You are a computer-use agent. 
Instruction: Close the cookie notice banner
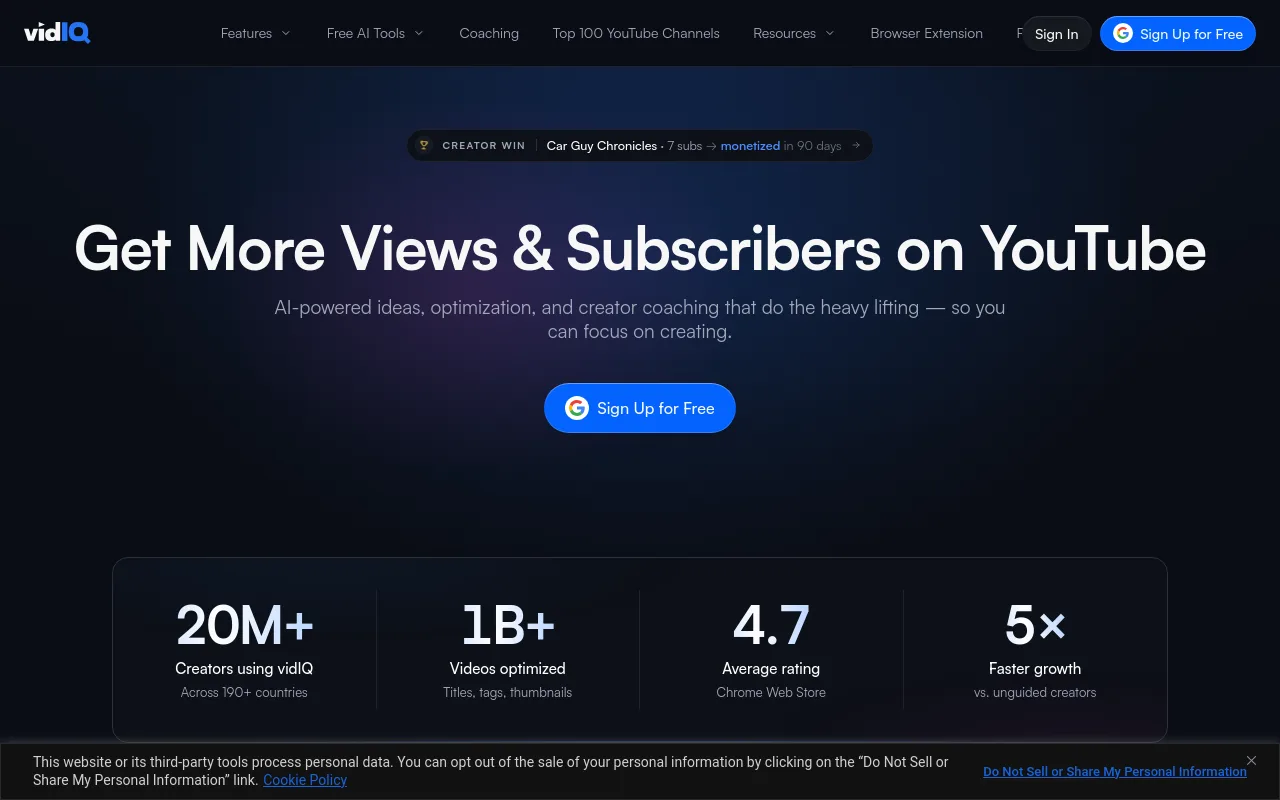[1251, 761]
